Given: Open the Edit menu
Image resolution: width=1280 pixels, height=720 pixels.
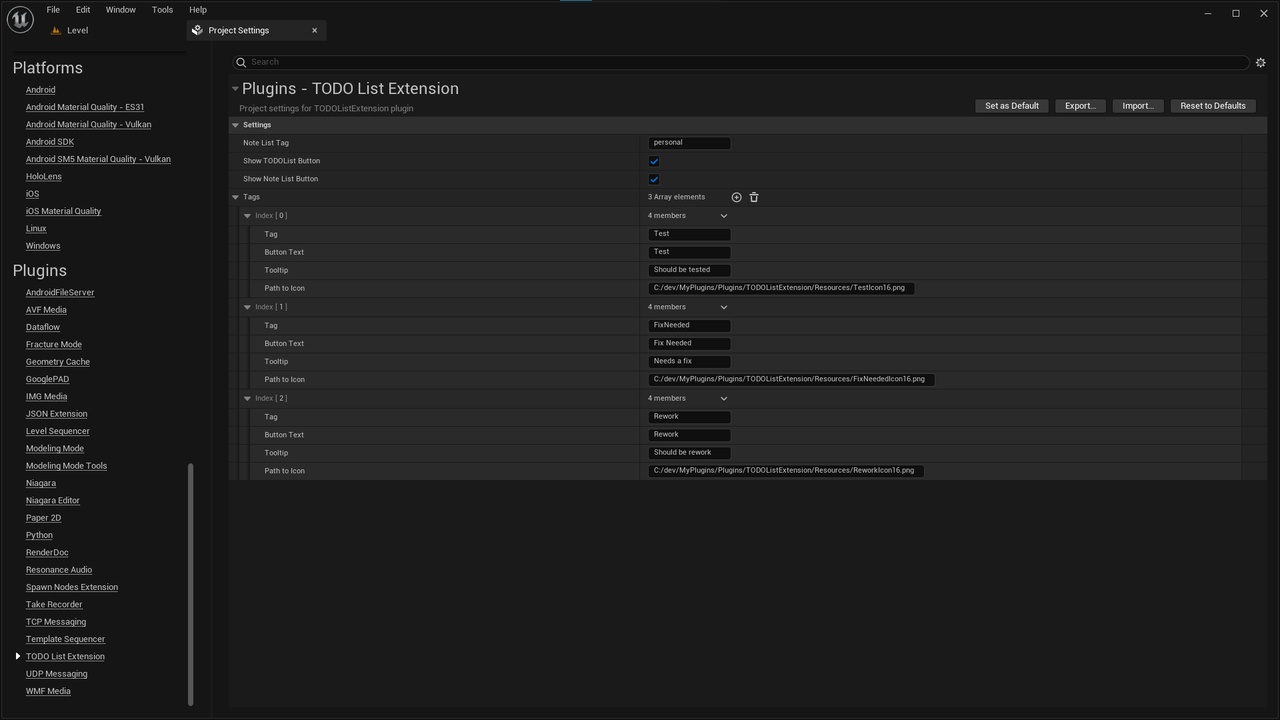Looking at the screenshot, I should (83, 10).
